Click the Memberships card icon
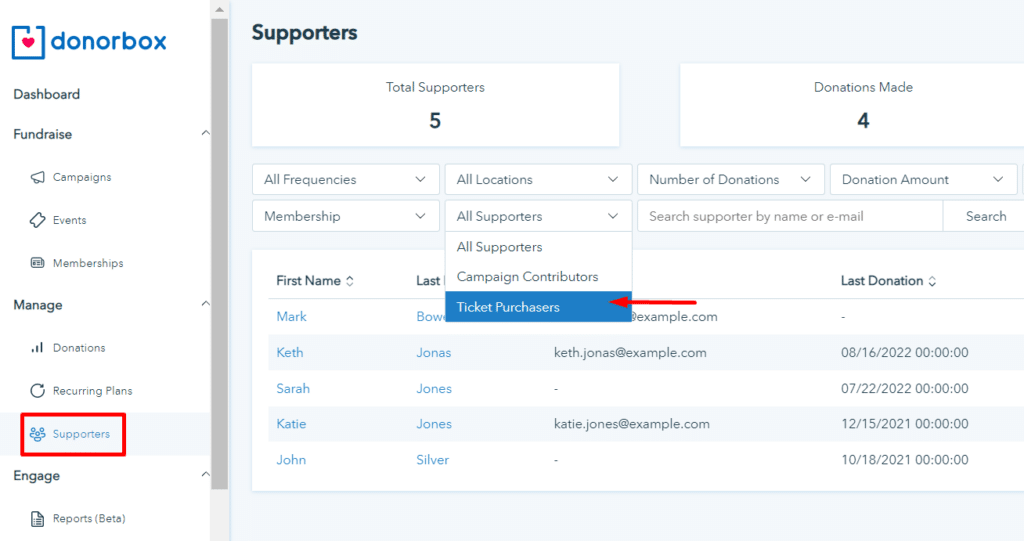1024x541 pixels. (37, 263)
